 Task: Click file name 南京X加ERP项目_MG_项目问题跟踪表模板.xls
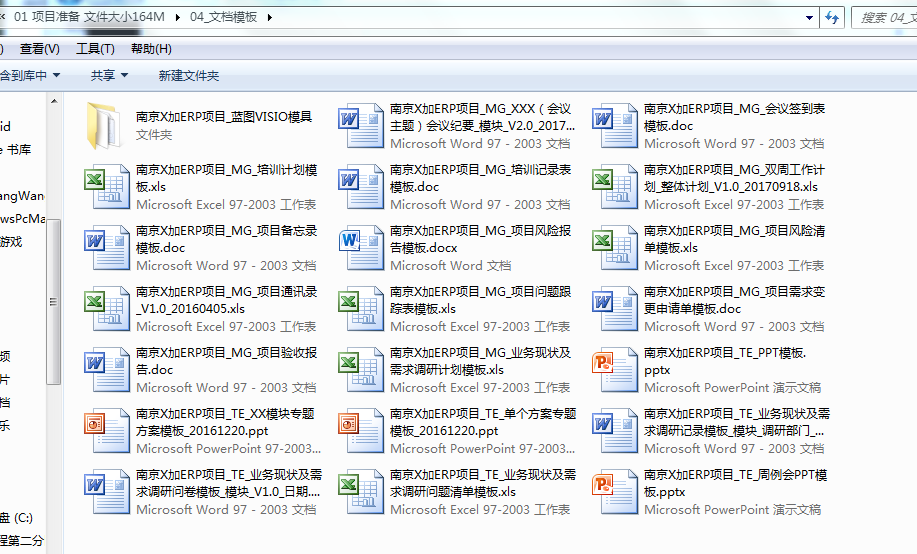tap(481, 300)
